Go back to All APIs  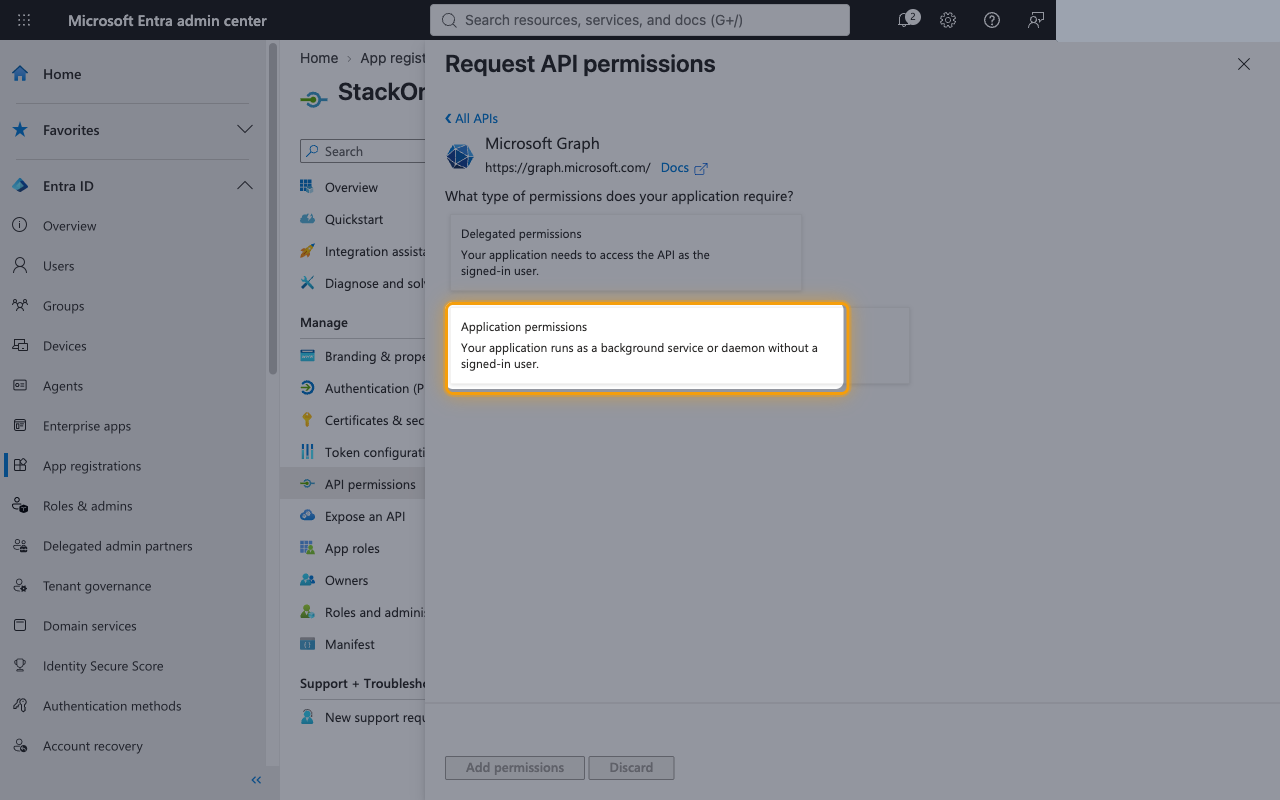coord(471,118)
